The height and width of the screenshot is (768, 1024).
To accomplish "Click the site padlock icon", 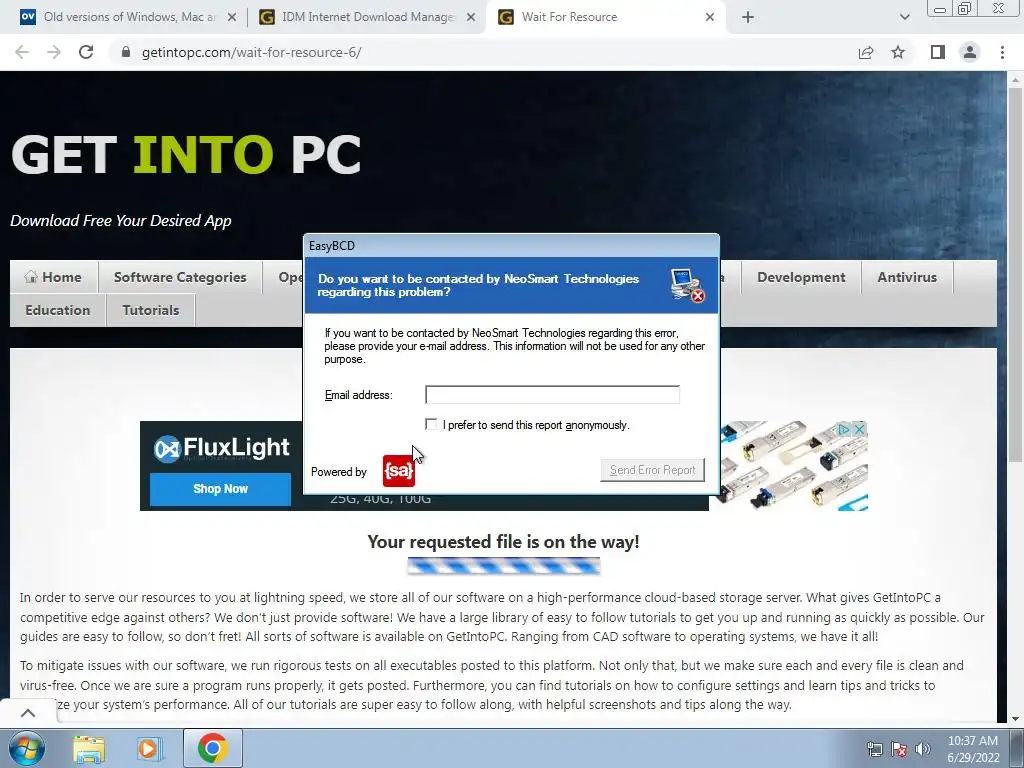I will click(x=126, y=52).
